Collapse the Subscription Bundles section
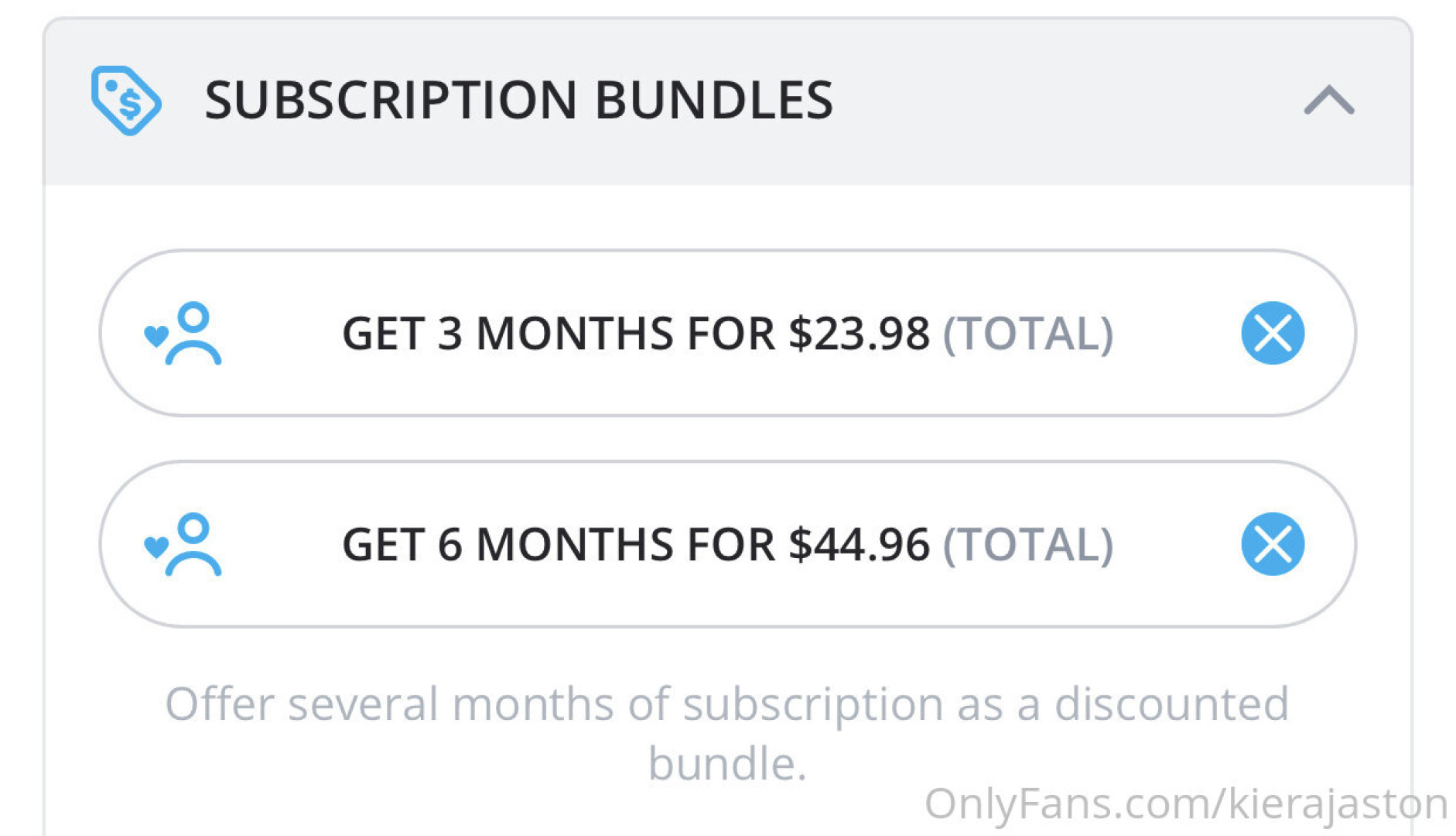 coord(1328,101)
